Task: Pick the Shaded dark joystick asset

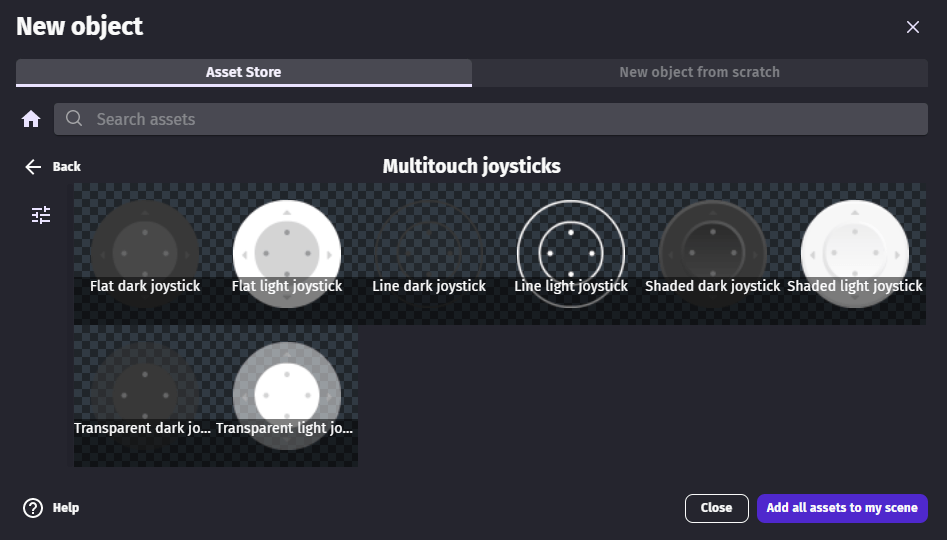Action: (x=713, y=254)
